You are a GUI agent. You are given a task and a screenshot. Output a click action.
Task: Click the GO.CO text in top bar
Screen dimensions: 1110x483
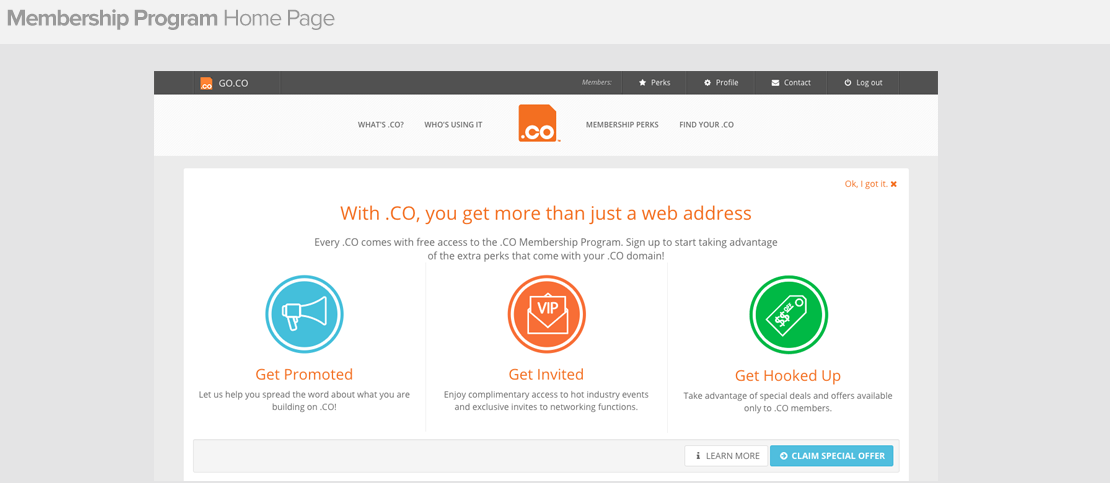234,83
